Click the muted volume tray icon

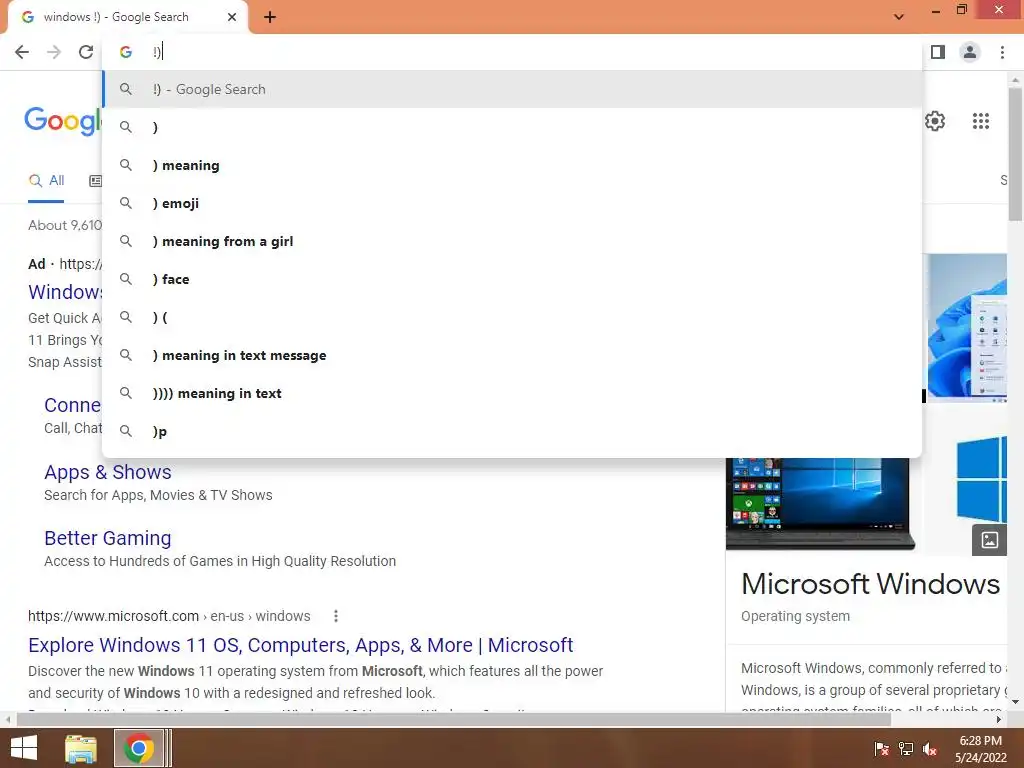pyautogui.click(x=930, y=749)
